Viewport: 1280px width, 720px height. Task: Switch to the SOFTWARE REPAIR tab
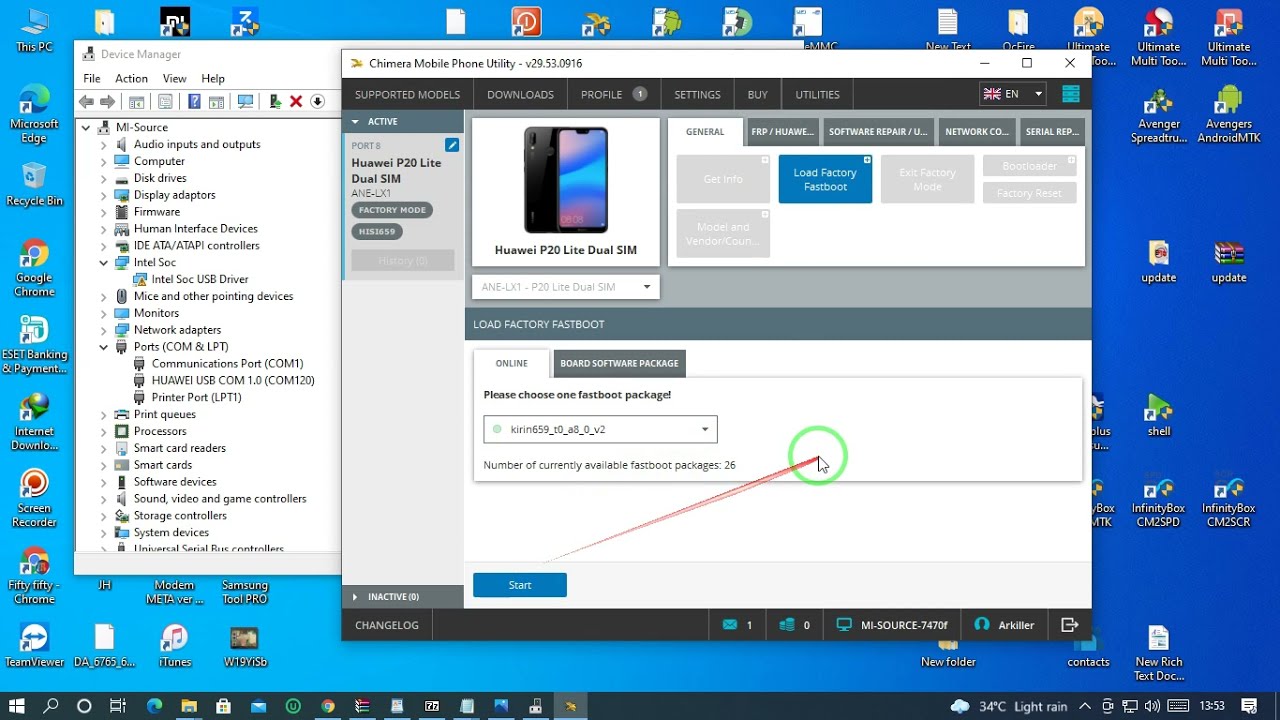pyautogui.click(x=878, y=131)
